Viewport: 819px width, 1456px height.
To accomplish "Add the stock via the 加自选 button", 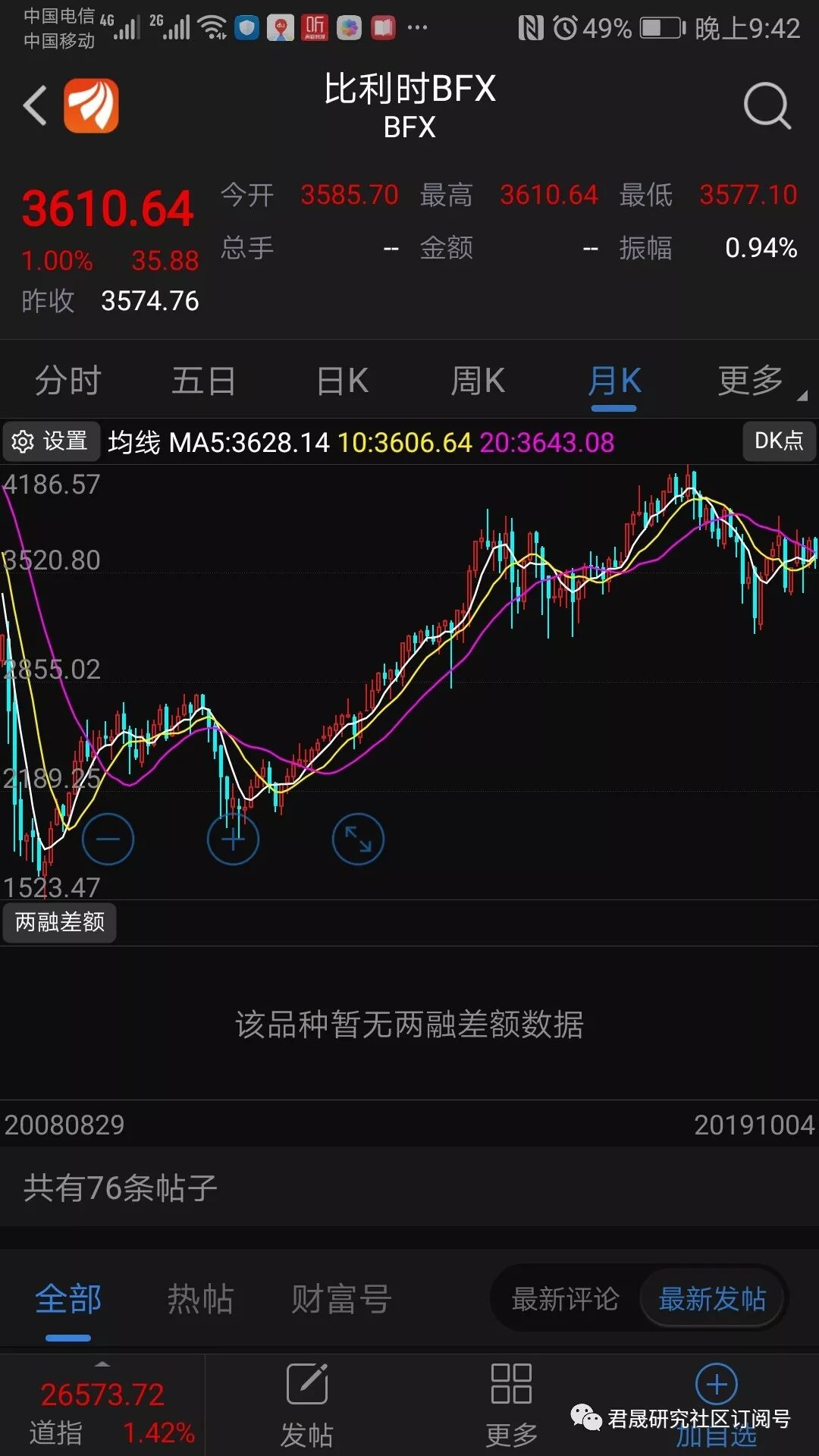I will [717, 1407].
